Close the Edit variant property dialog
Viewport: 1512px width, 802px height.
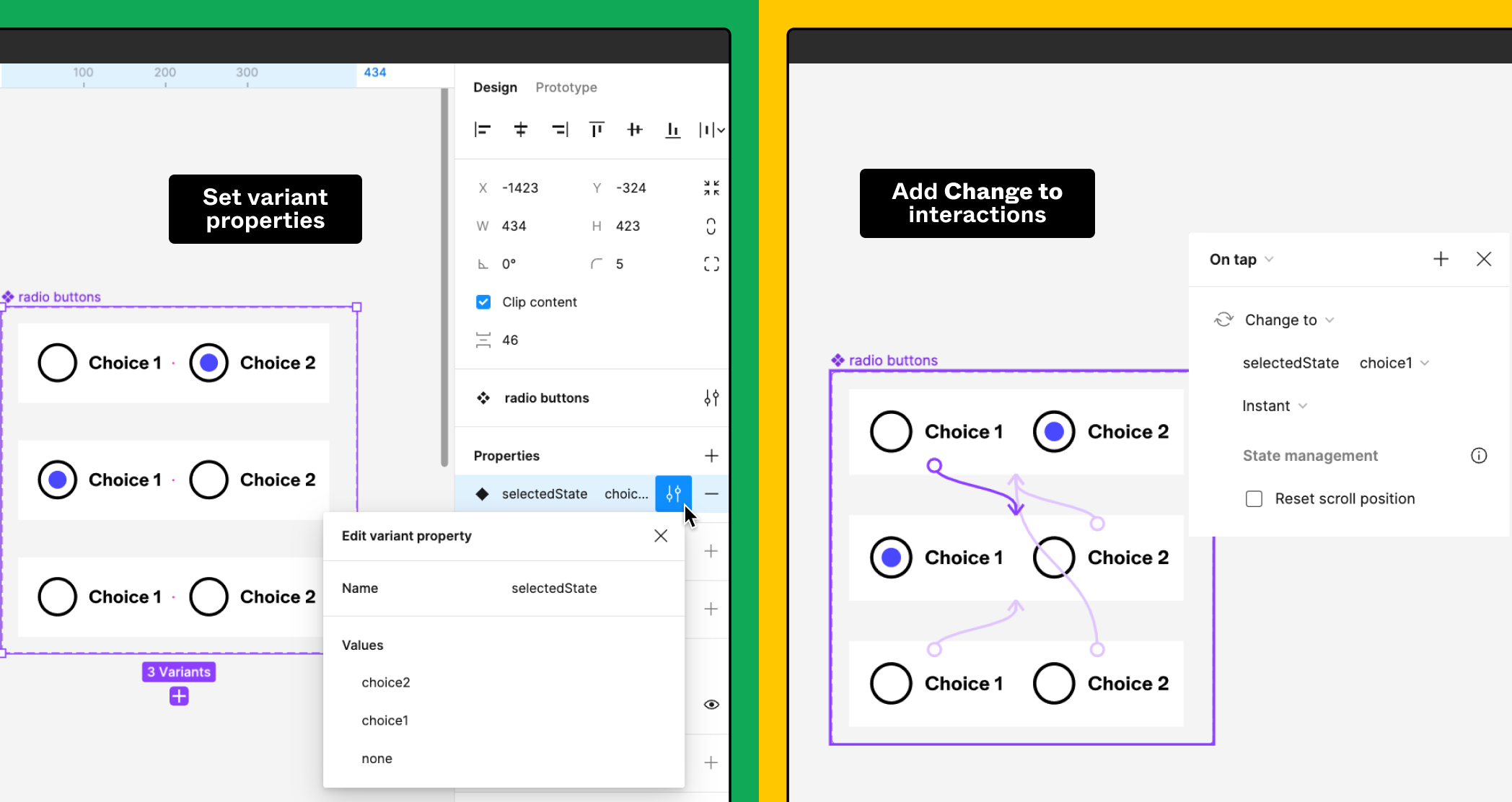(x=661, y=536)
